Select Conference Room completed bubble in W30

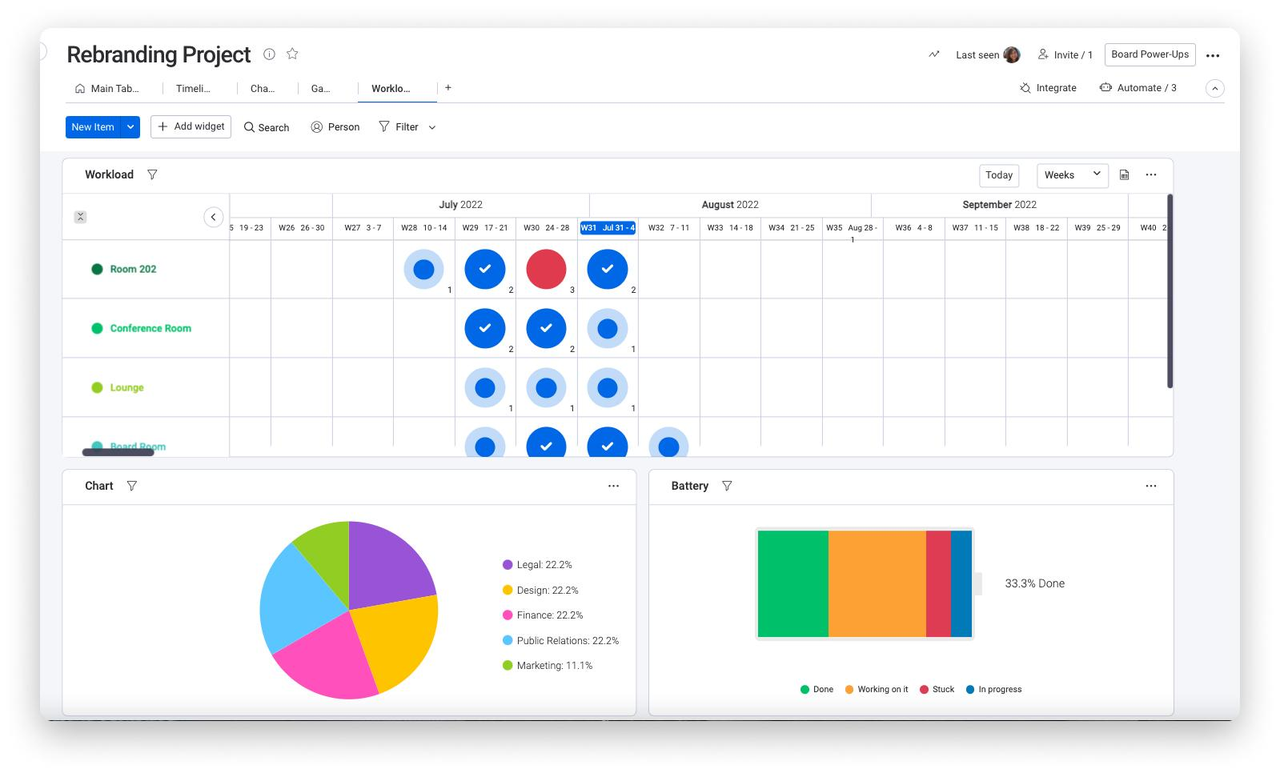546,328
